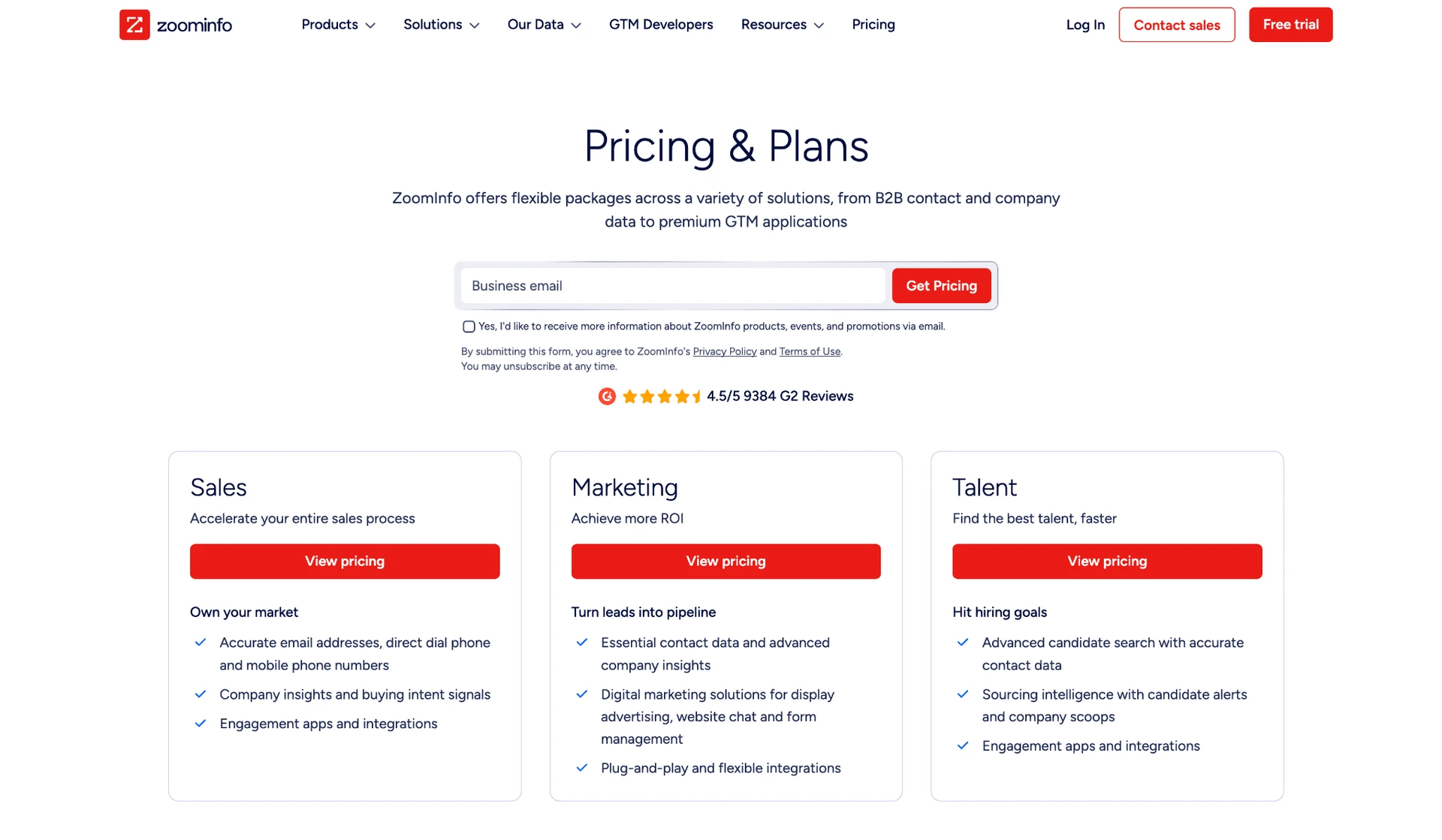Viewport: 1442px width, 840px height.
Task: Expand the Products dropdown menu
Action: tap(338, 25)
